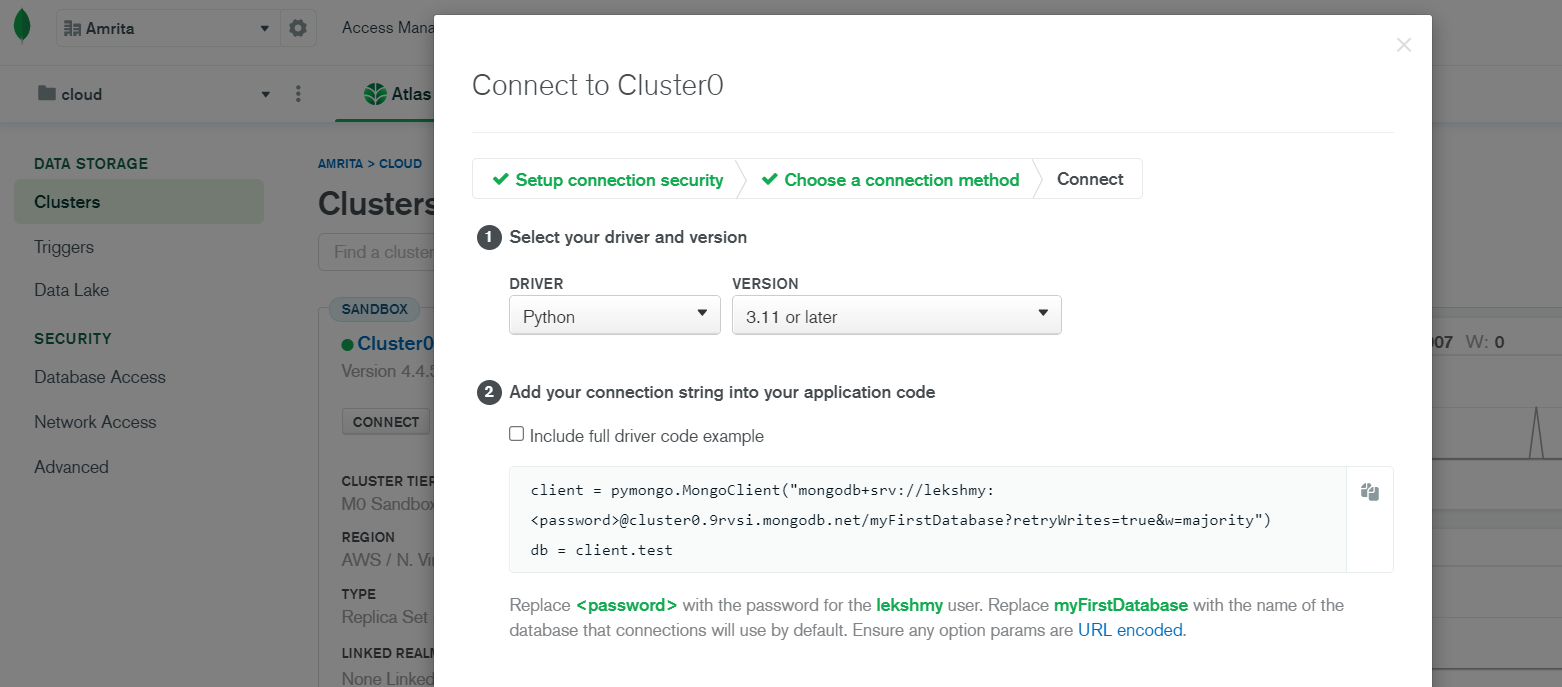Open Network Access in the sidebar
The image size is (1562, 687).
coord(95,422)
